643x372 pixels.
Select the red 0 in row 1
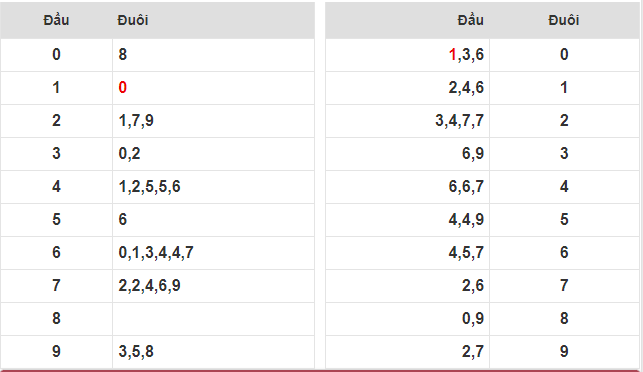click(x=123, y=87)
